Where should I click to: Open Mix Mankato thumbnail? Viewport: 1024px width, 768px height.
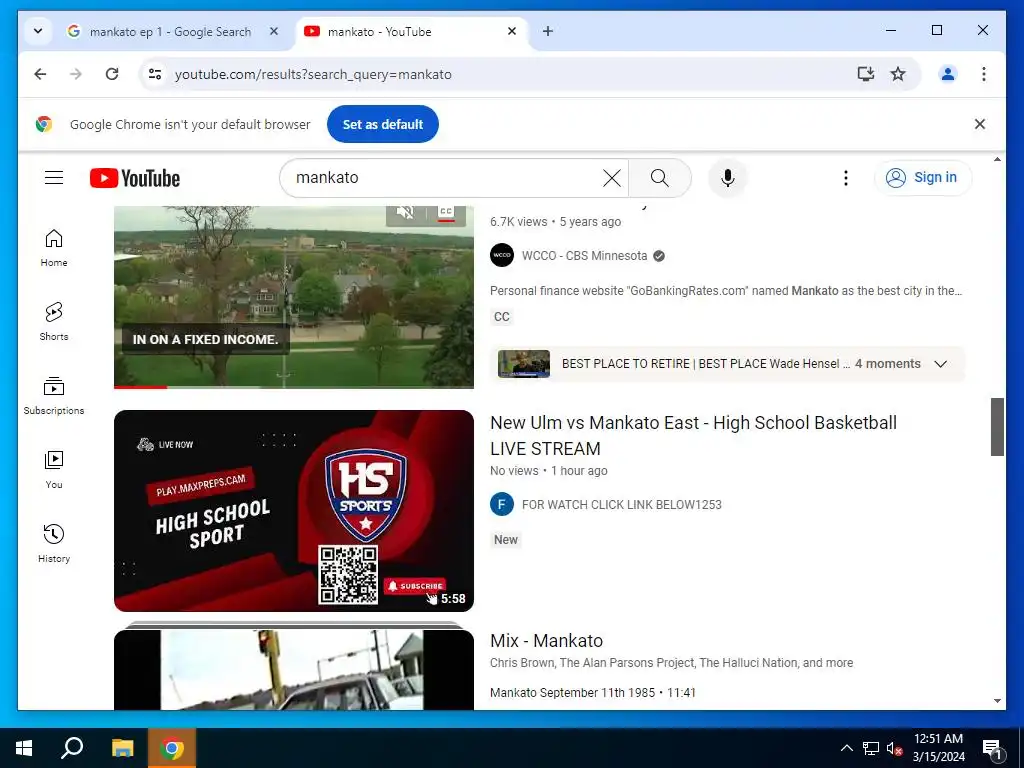pos(294,669)
